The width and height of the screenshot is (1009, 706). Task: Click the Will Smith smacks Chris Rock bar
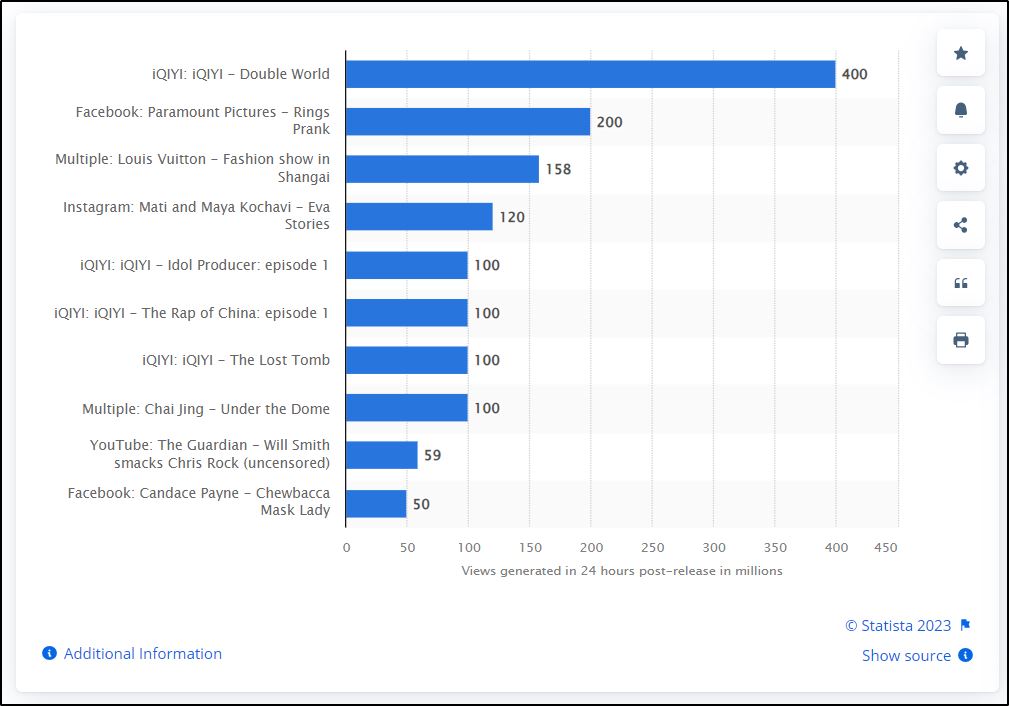(380, 455)
